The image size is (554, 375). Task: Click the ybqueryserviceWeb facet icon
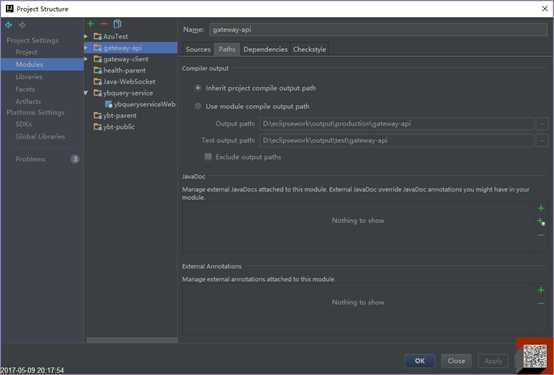pos(108,104)
